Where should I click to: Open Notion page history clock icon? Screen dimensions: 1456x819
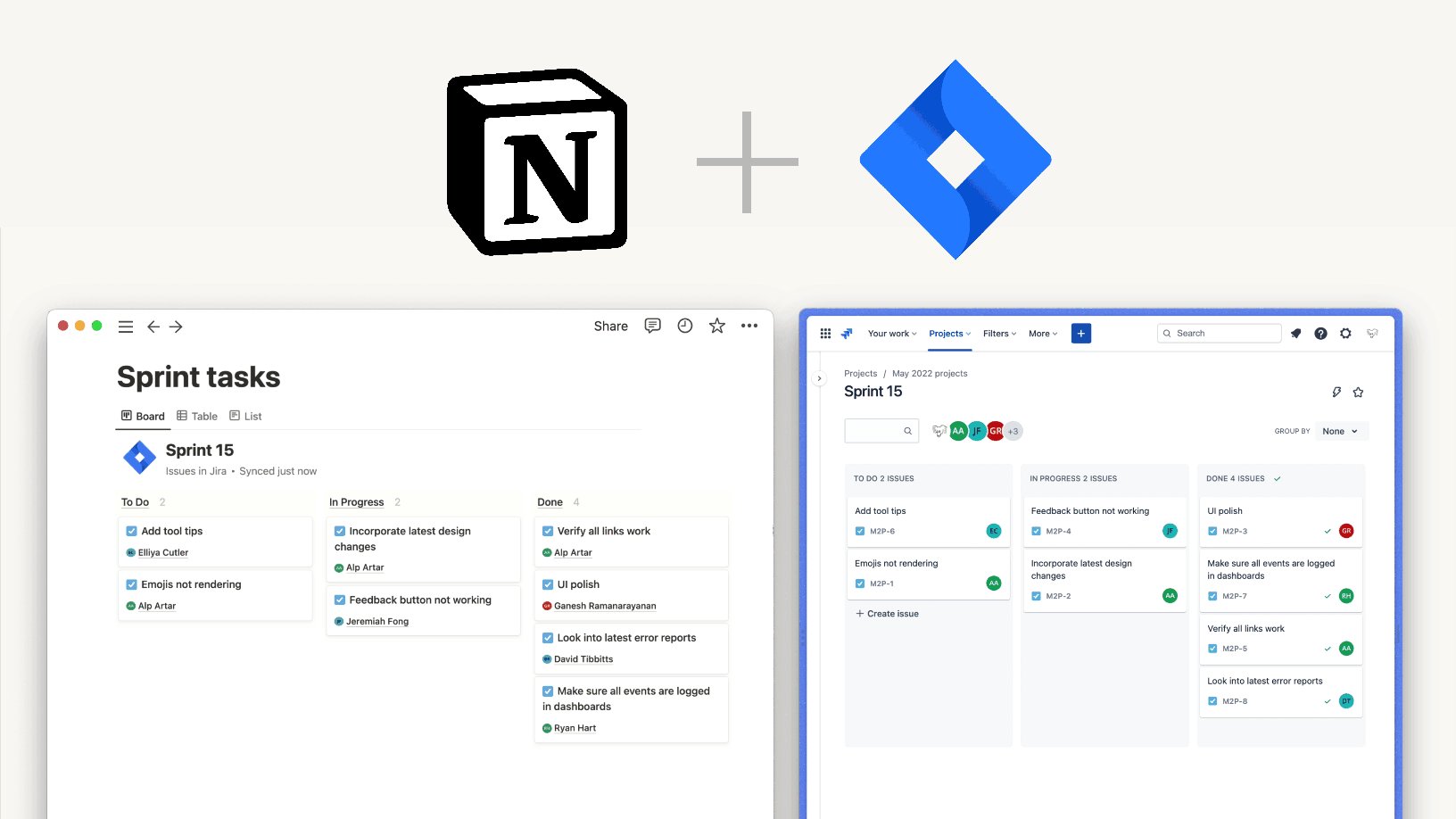point(684,326)
